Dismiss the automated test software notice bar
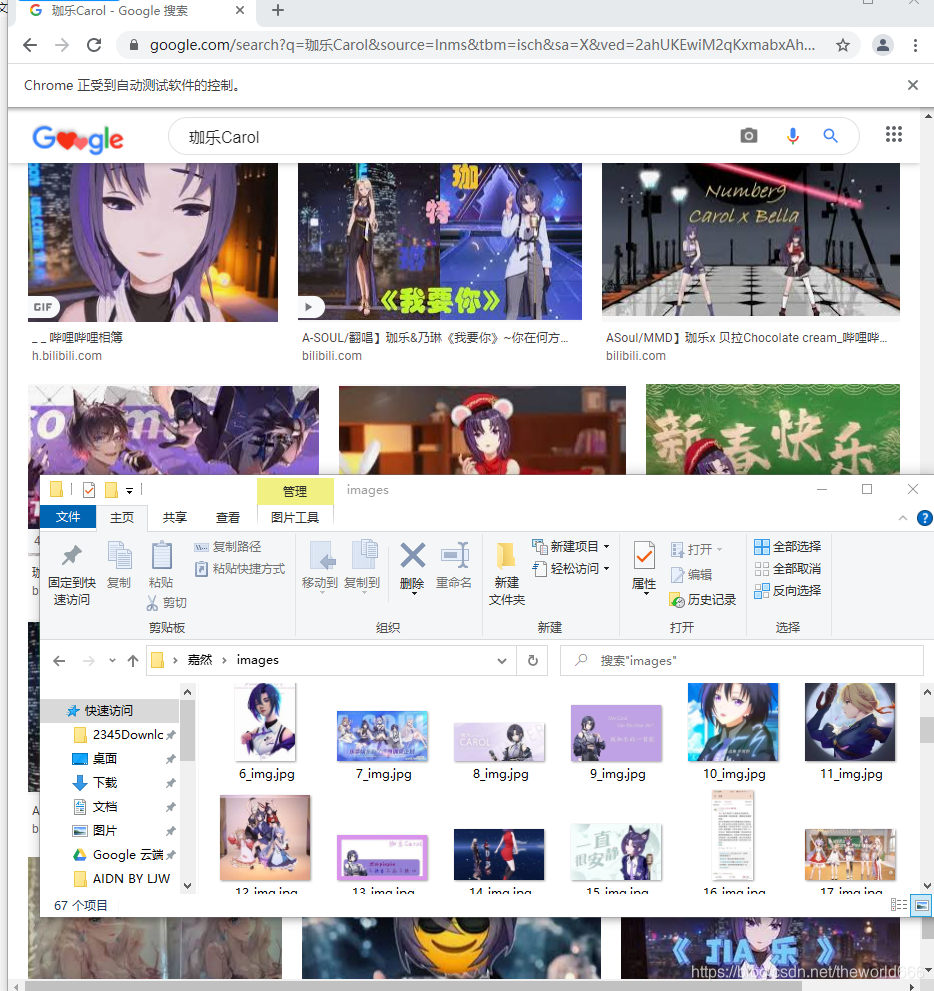Viewport: 934px width, 991px height. click(913, 85)
